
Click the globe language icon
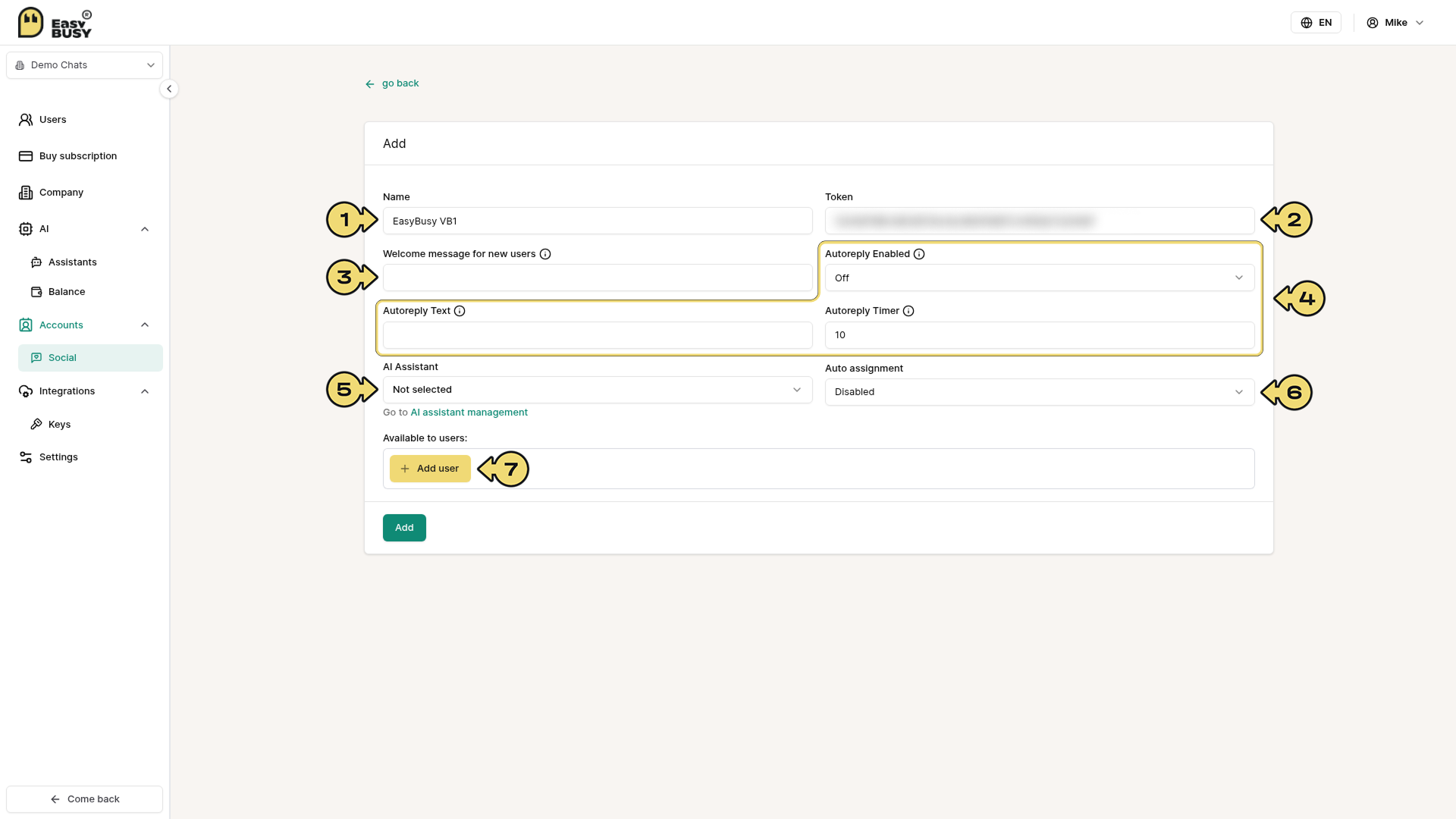tap(1307, 23)
